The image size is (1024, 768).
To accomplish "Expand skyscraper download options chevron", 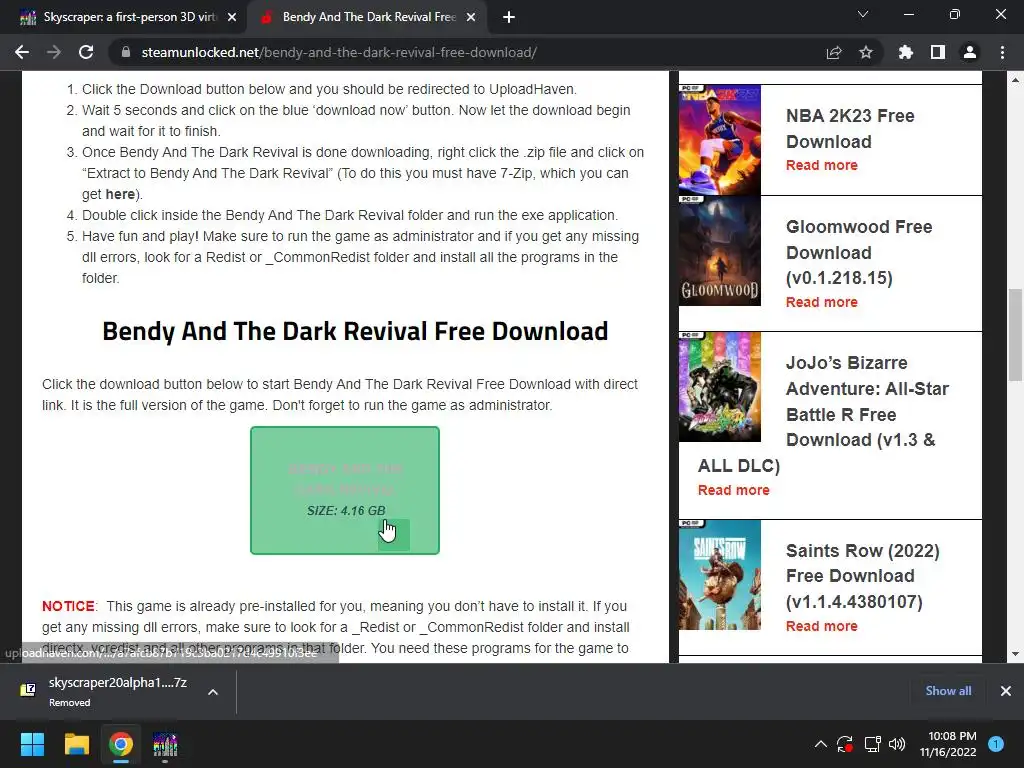I will (213, 692).
